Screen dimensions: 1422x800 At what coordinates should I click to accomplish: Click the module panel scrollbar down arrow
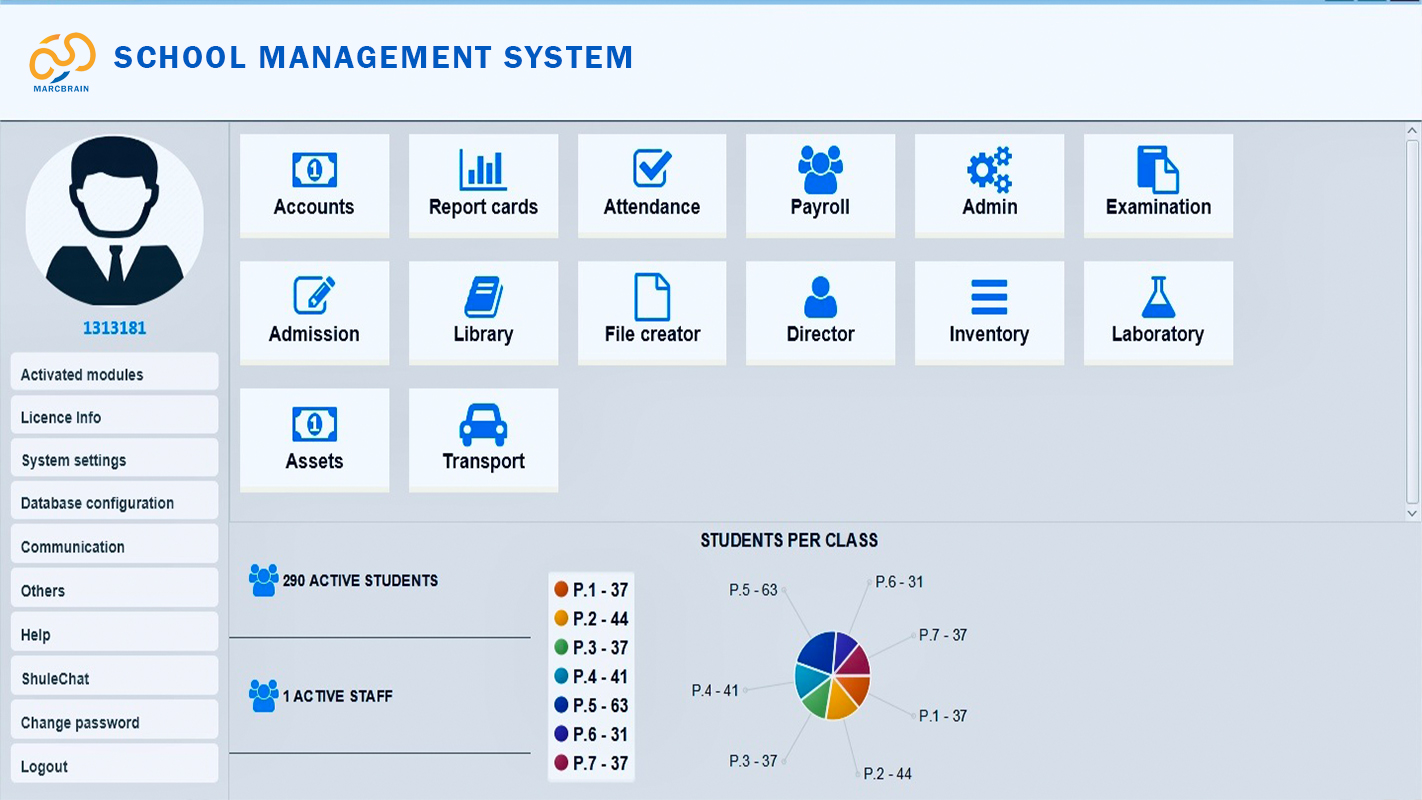1412,513
